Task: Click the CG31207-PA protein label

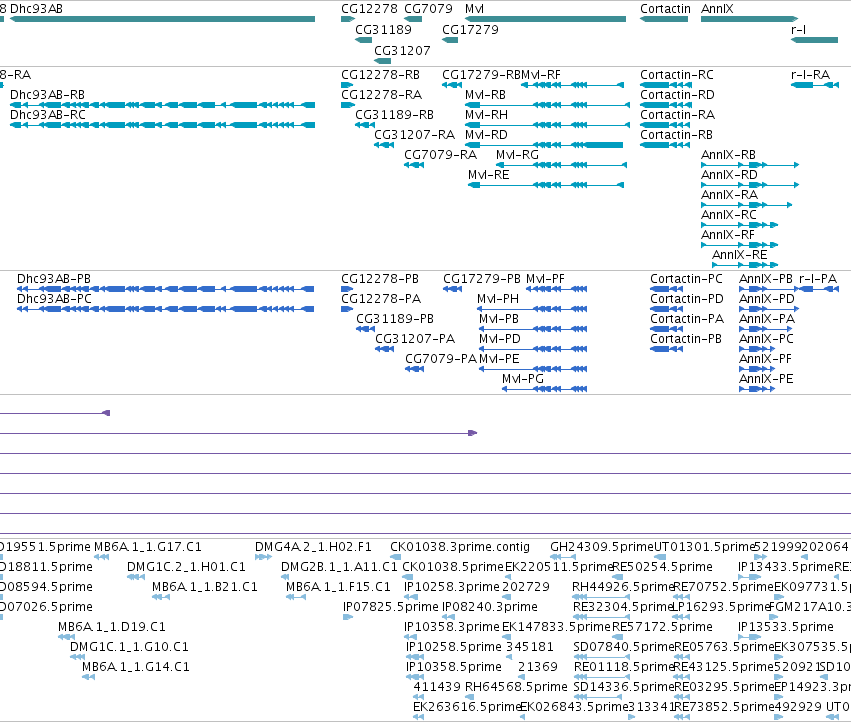Action: point(415,339)
